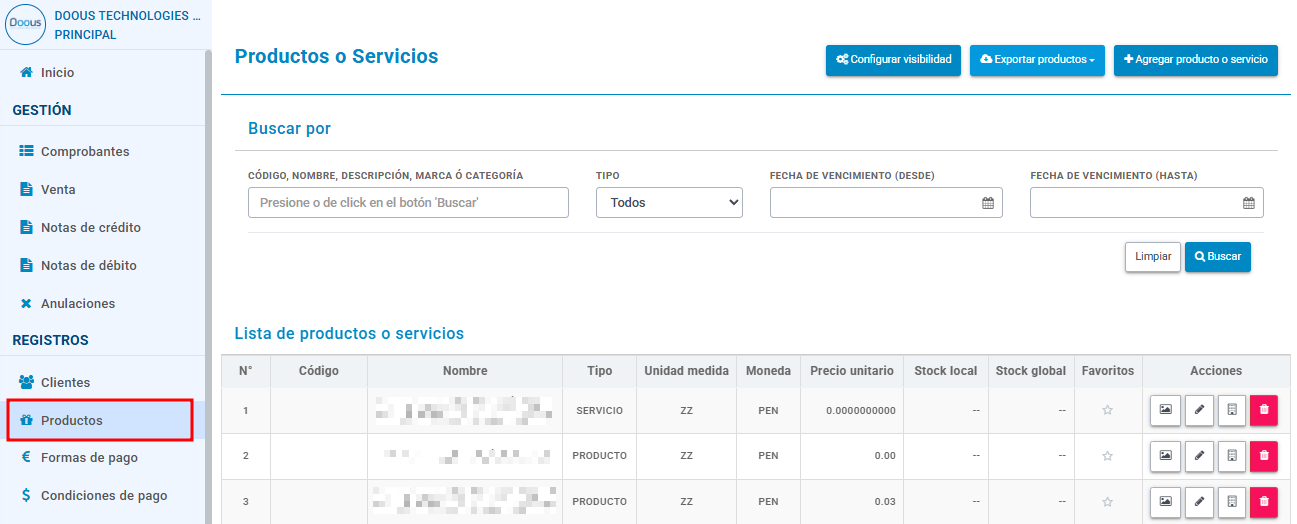Click the SERVICIO type cell in row 1
This screenshot has width=1297, height=524.
600,411
